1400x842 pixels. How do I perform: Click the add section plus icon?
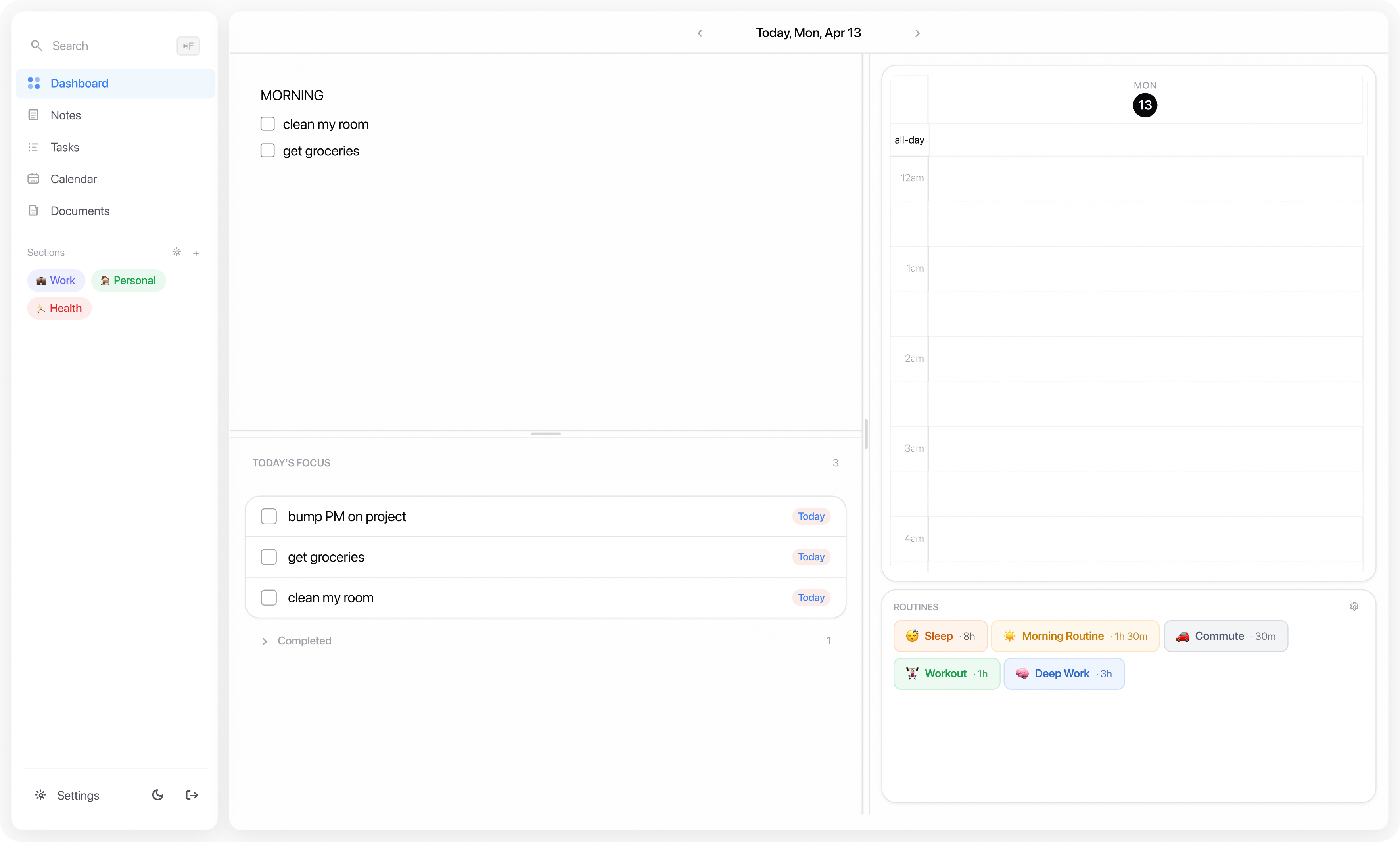pyautogui.click(x=196, y=253)
